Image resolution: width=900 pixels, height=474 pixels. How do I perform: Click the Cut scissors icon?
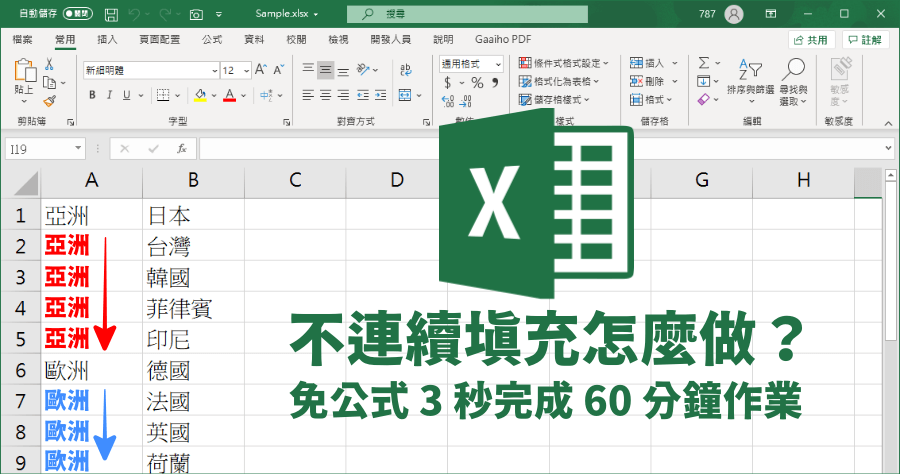[49, 64]
